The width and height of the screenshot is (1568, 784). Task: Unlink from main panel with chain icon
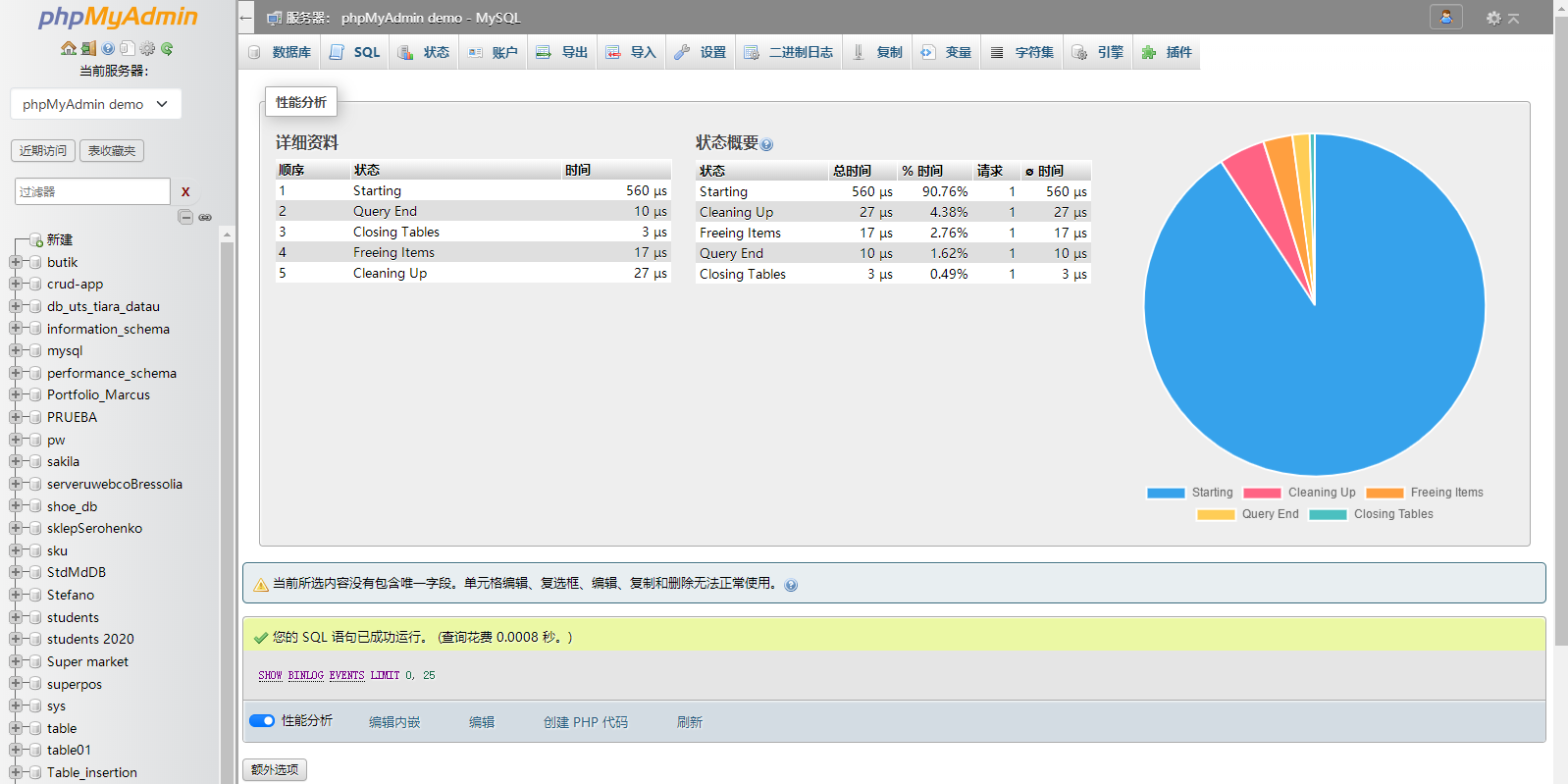tap(205, 217)
